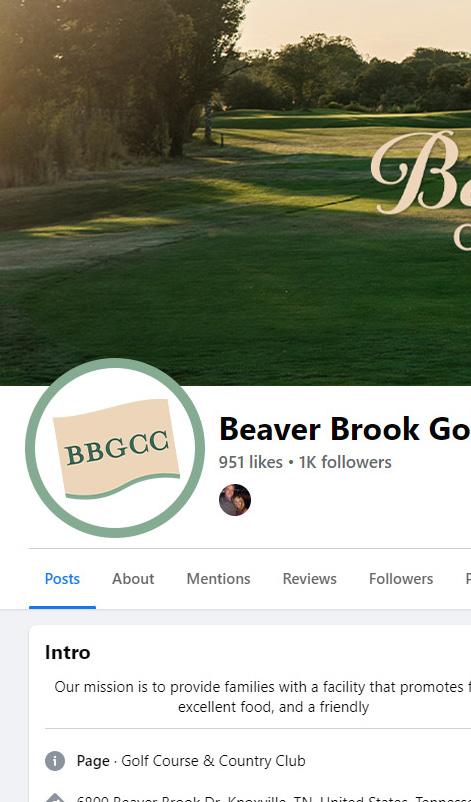The image size is (471, 802).
Task: Click the 951 likes link
Action: [251, 462]
